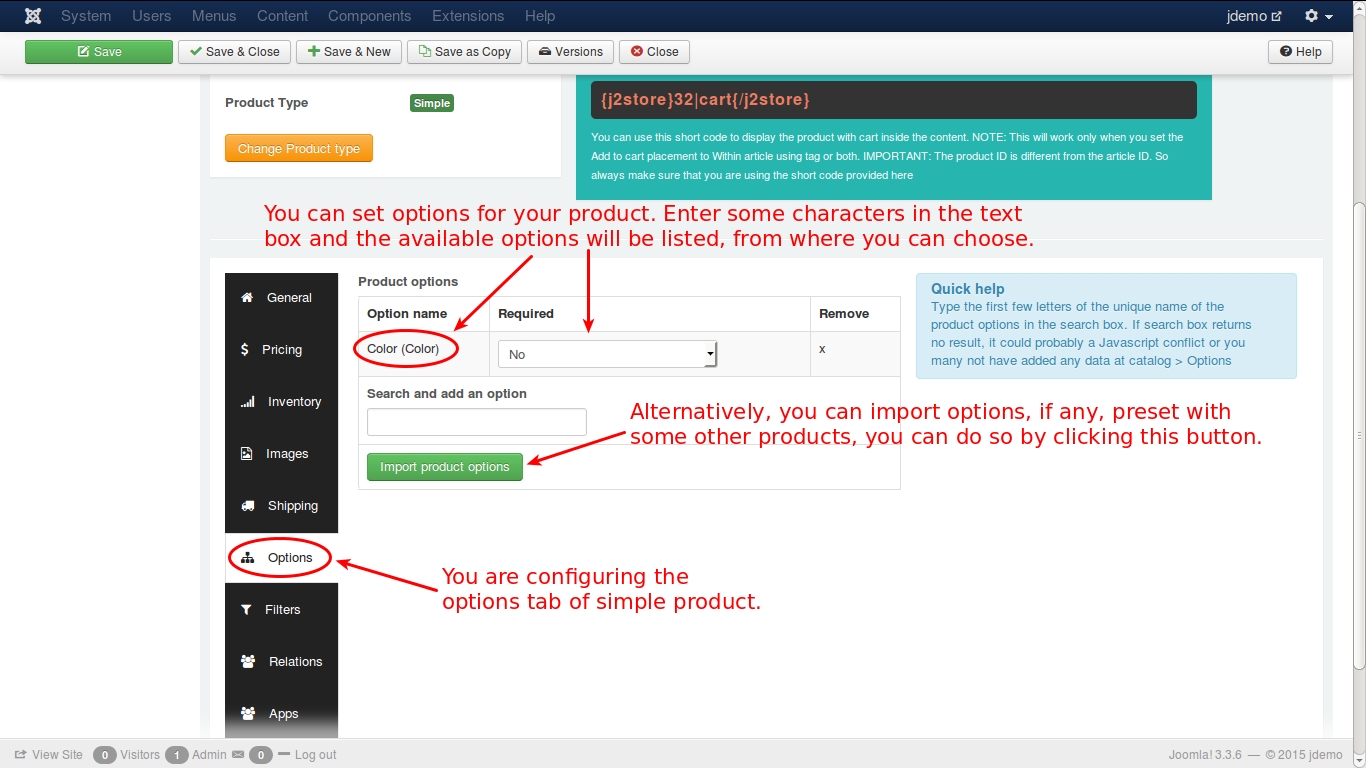Open the Help menu in top bar
The image size is (1366, 768).
(540, 16)
